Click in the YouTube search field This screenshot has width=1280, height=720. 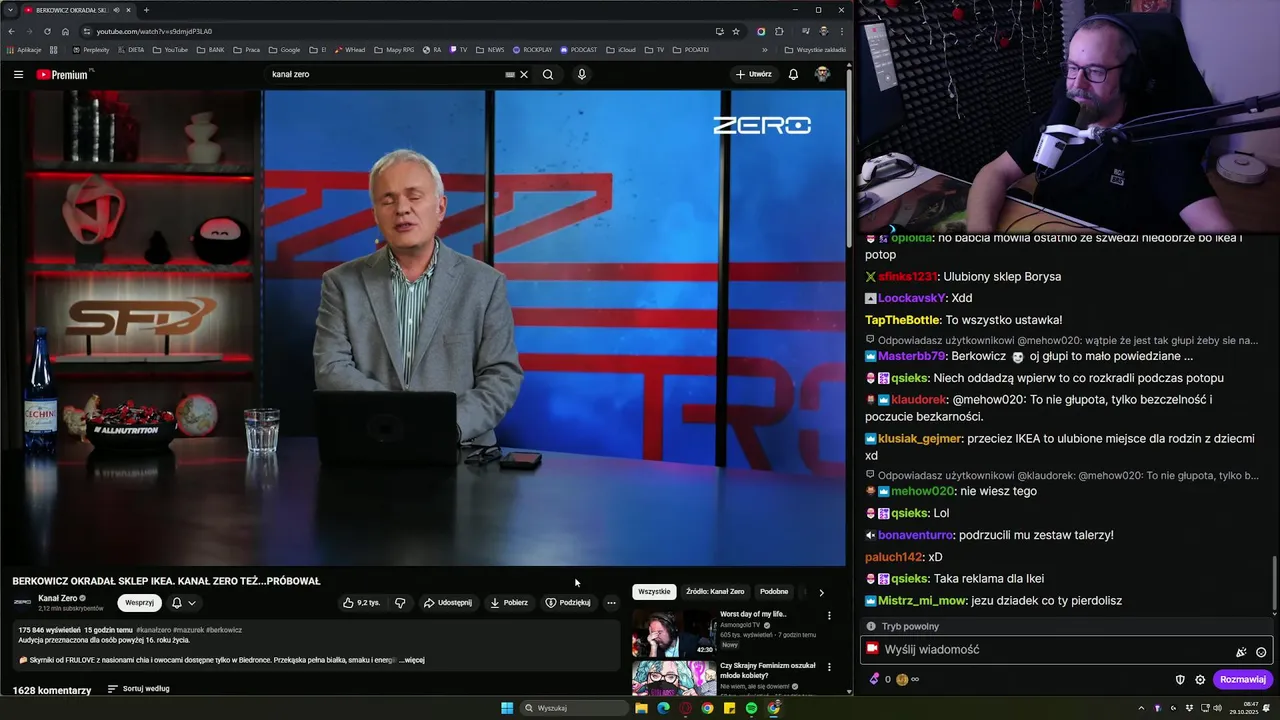[385, 74]
